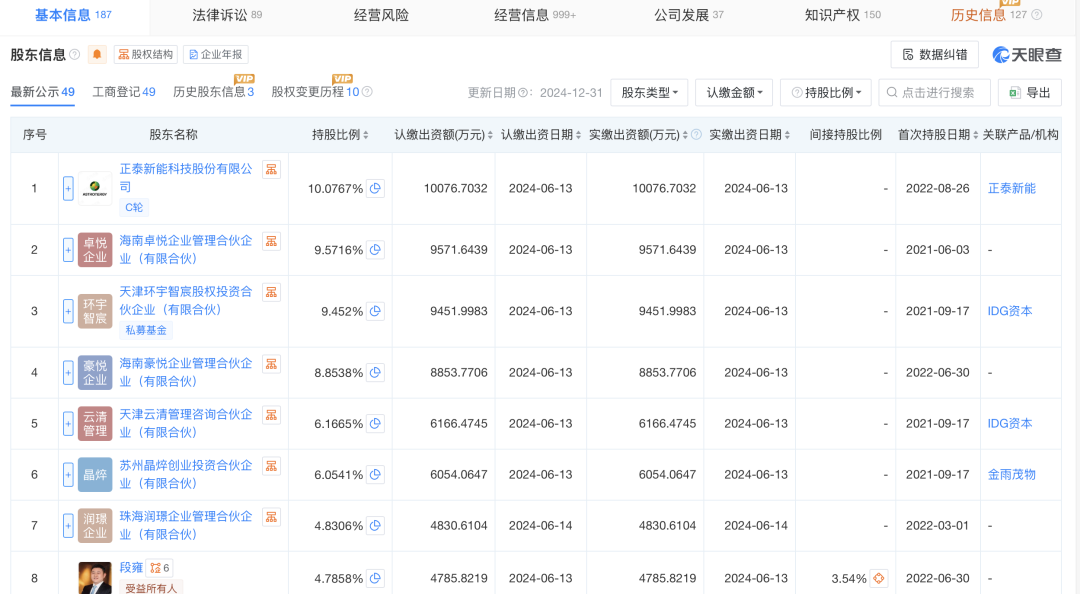Viewport: 1080px width, 594px height.
Task: Click the bell icon beside 股东信息
Action: point(96,53)
